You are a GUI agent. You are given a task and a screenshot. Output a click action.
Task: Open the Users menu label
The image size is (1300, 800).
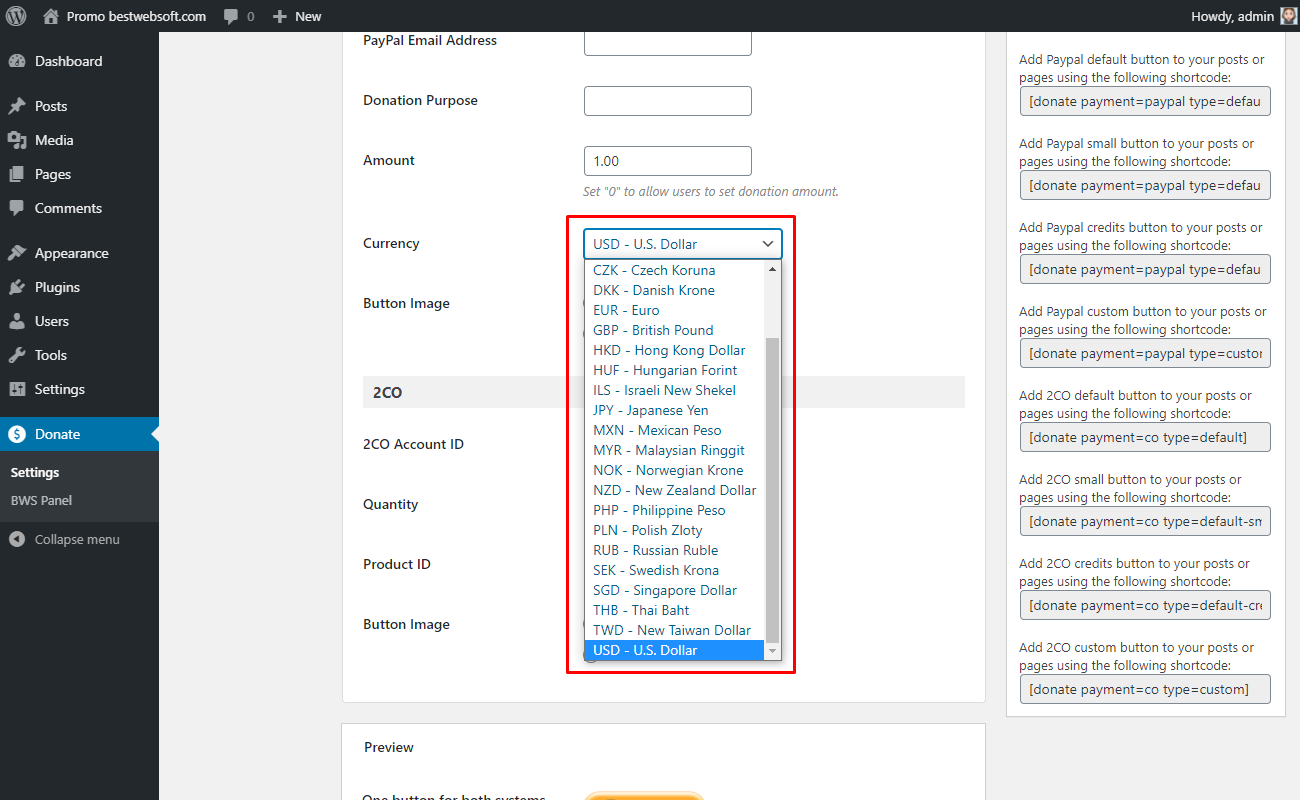coord(52,321)
